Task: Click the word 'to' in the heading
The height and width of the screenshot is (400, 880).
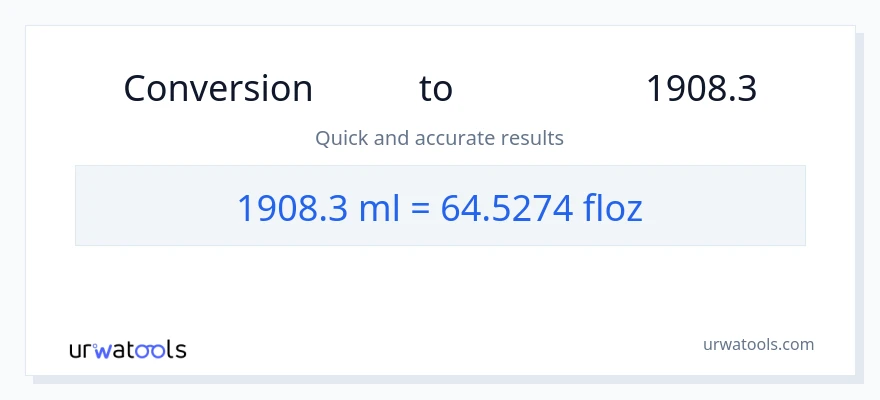Action: [x=436, y=89]
